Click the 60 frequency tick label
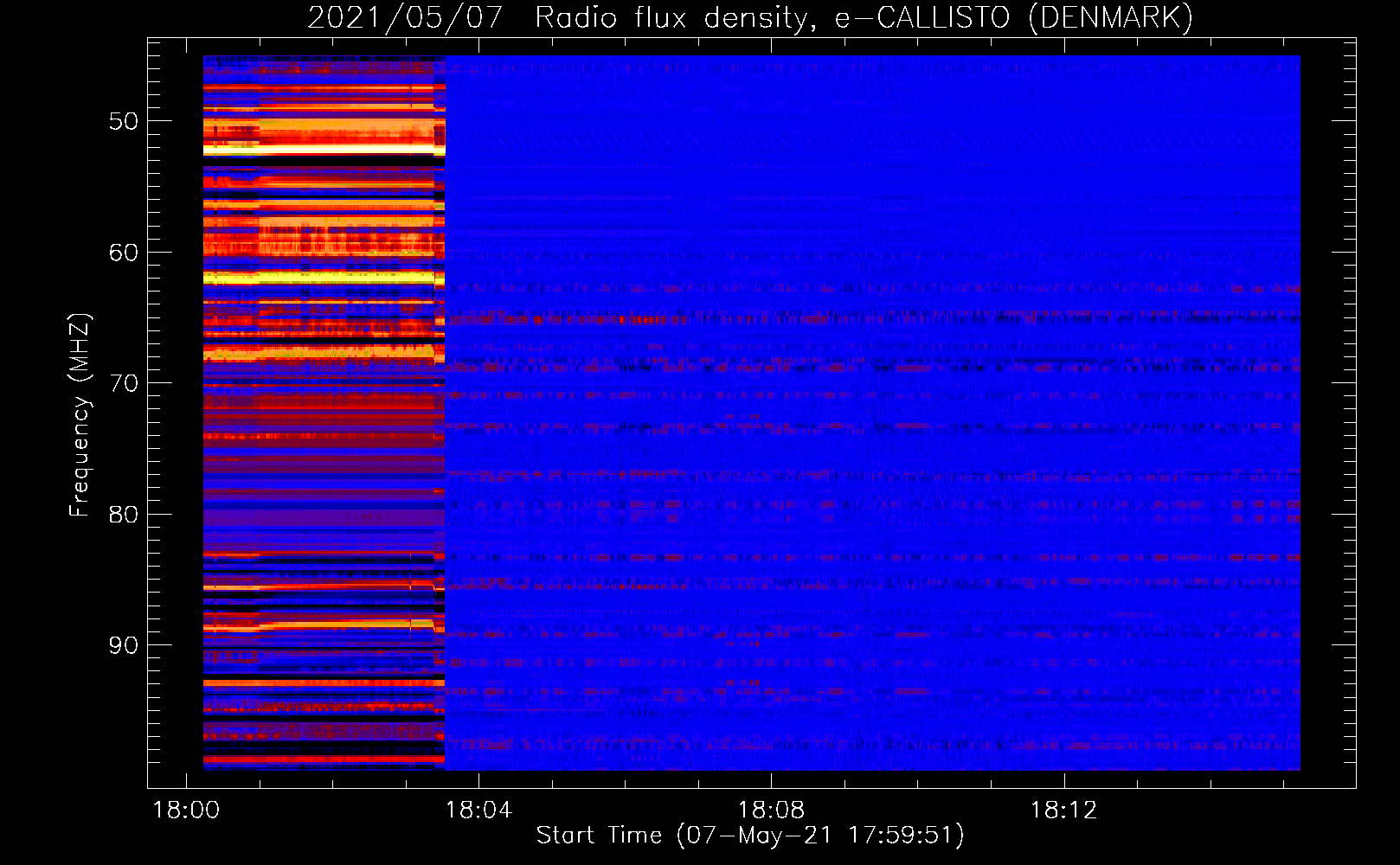 (x=123, y=253)
